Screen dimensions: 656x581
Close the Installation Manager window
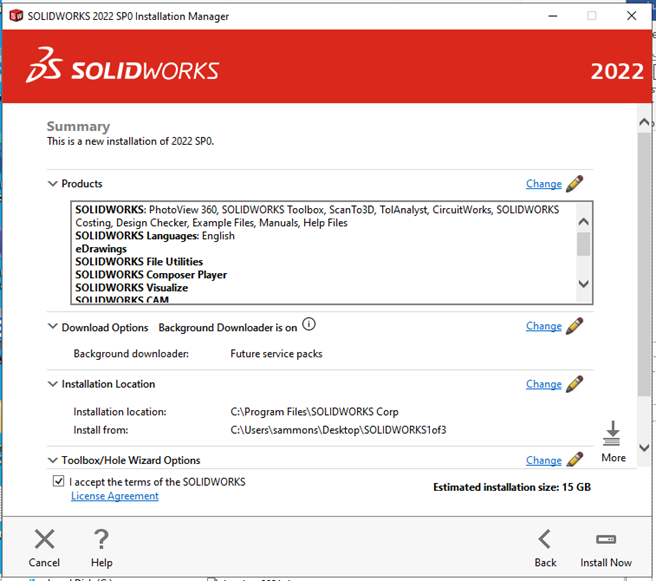point(631,16)
